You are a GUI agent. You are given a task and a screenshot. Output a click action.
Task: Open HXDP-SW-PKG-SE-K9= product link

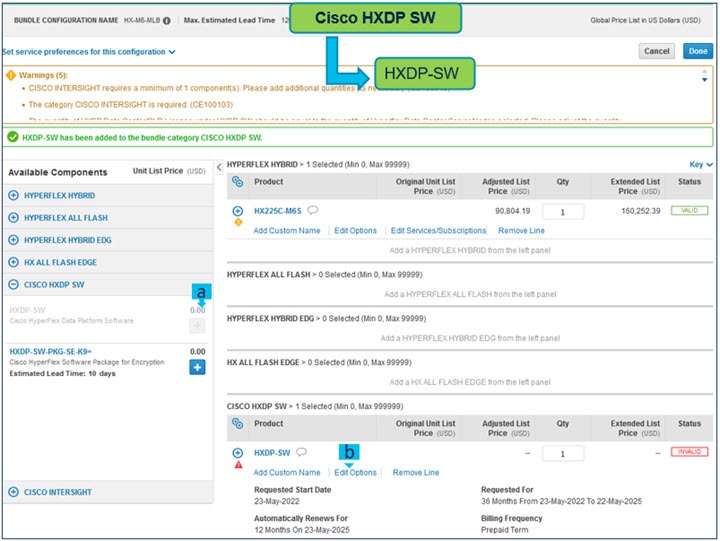point(51,351)
